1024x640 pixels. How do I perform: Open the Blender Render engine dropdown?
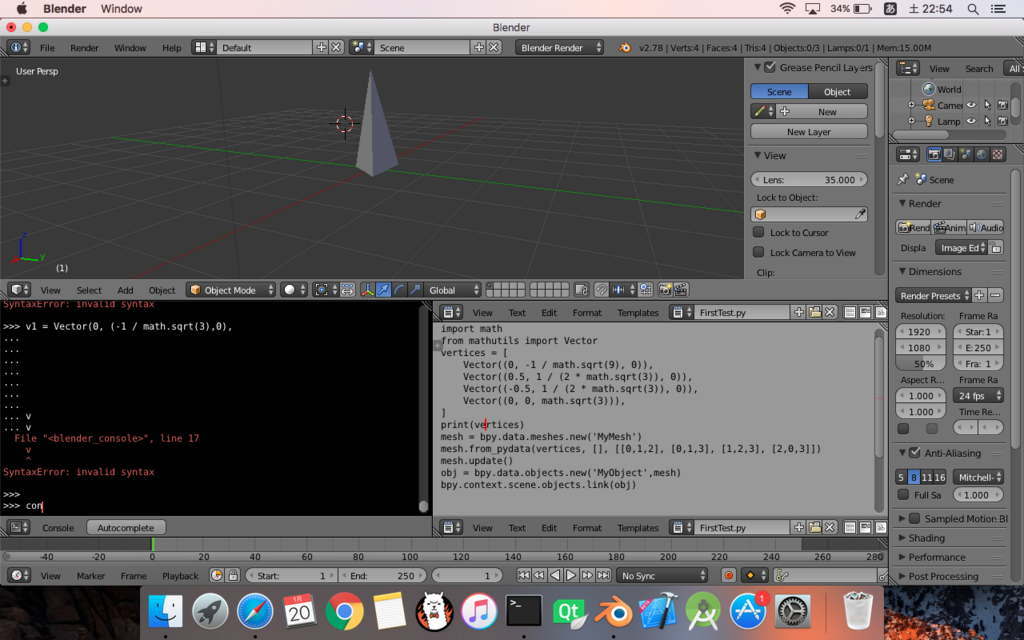coord(560,47)
